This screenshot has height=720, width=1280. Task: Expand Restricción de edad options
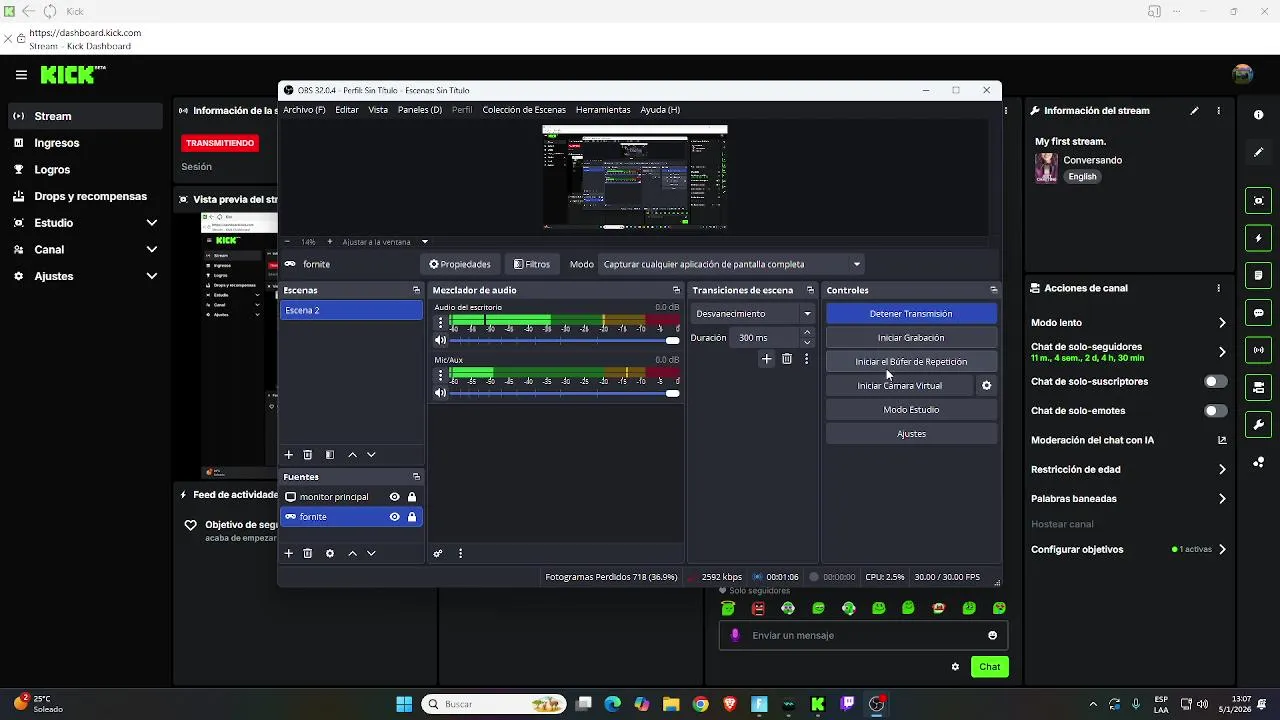[x=1222, y=470]
